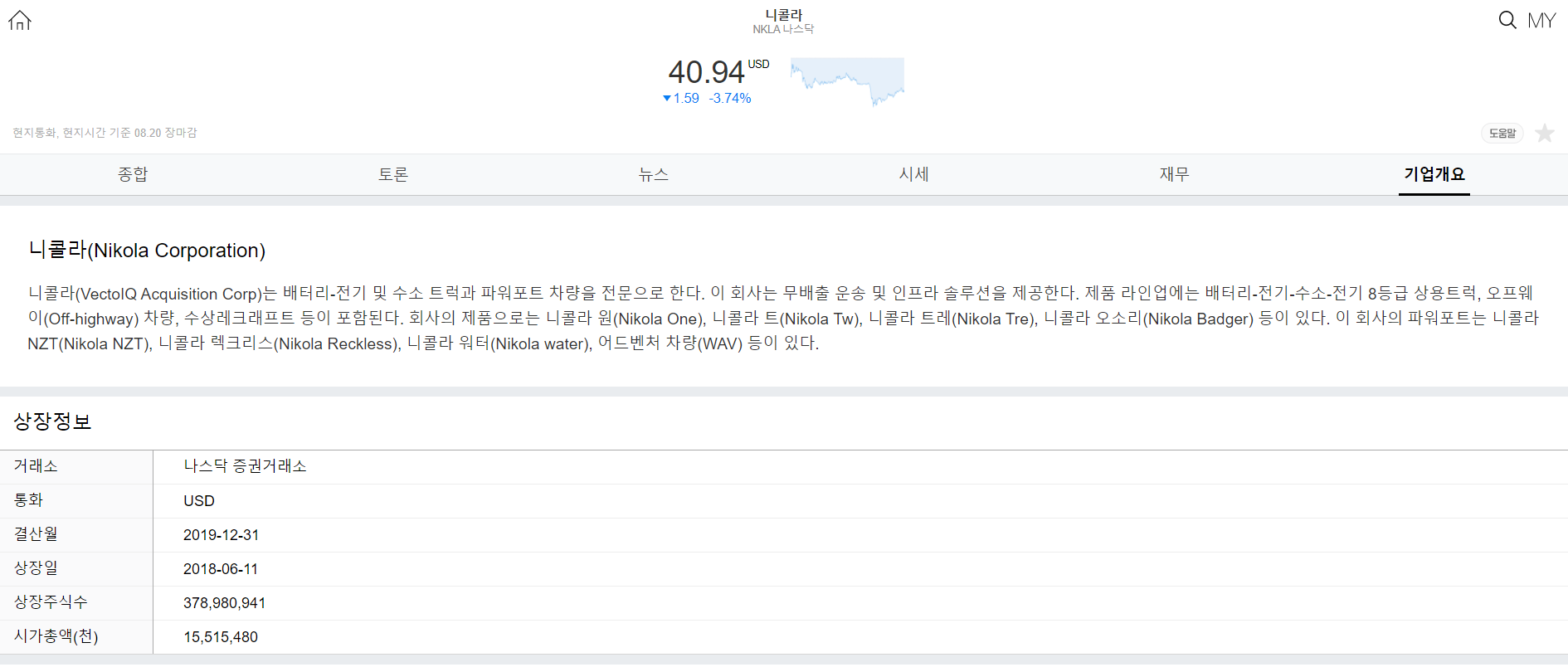Switch to the 종합 tab
1568x672 pixels.
point(133,174)
